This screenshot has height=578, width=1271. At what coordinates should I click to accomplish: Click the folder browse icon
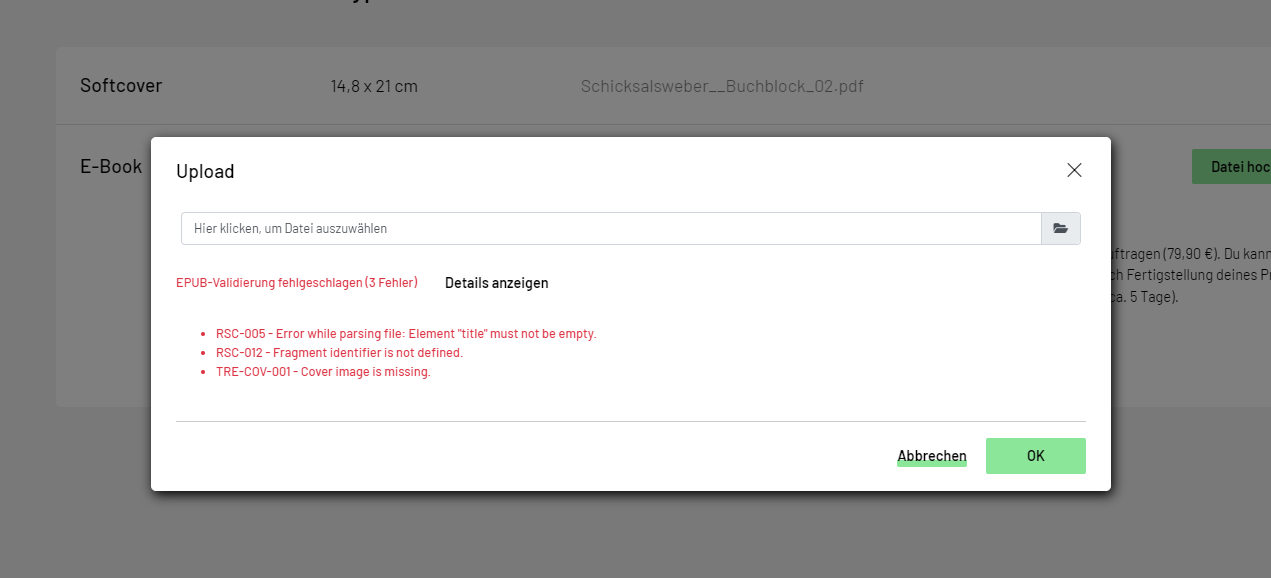pyautogui.click(x=1060, y=229)
